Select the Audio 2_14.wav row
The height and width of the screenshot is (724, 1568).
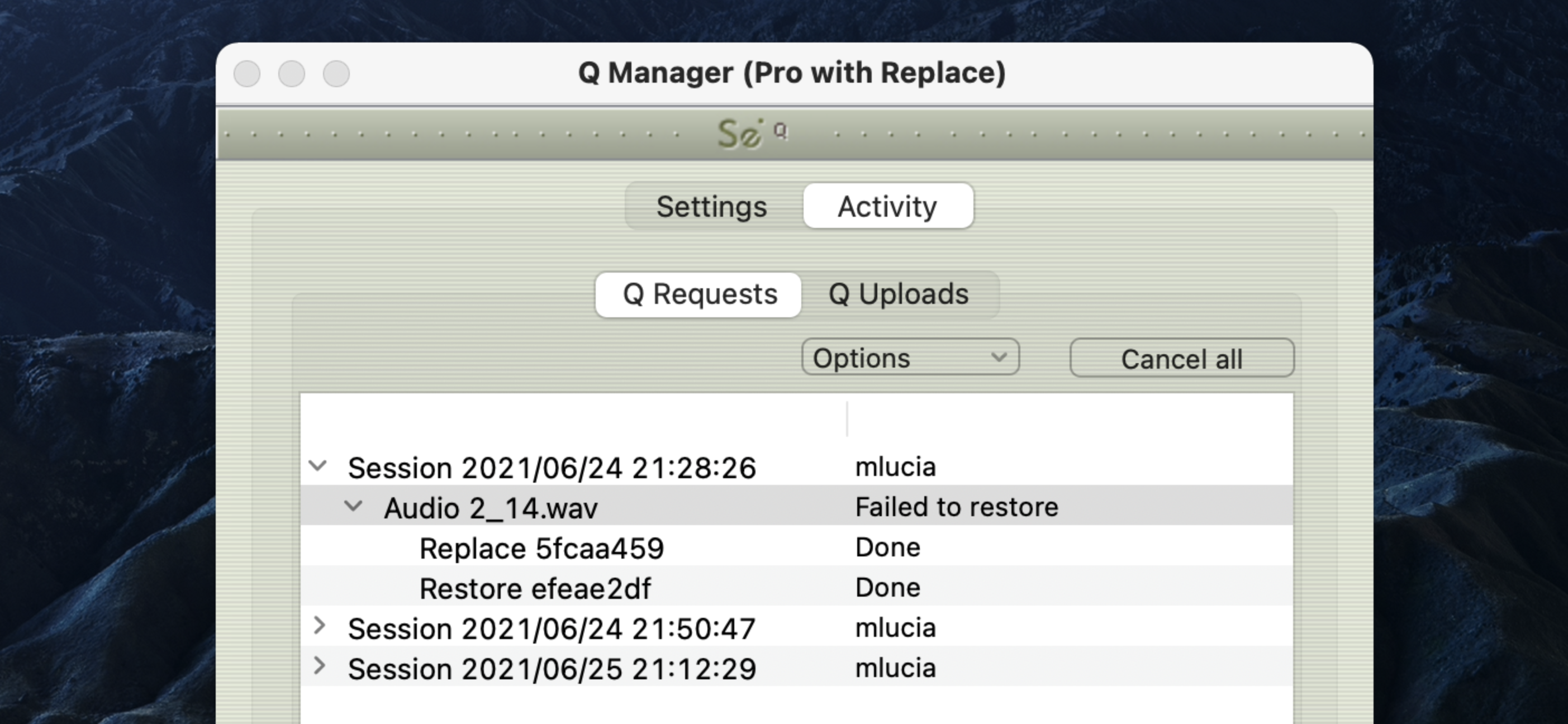pyautogui.click(x=491, y=507)
